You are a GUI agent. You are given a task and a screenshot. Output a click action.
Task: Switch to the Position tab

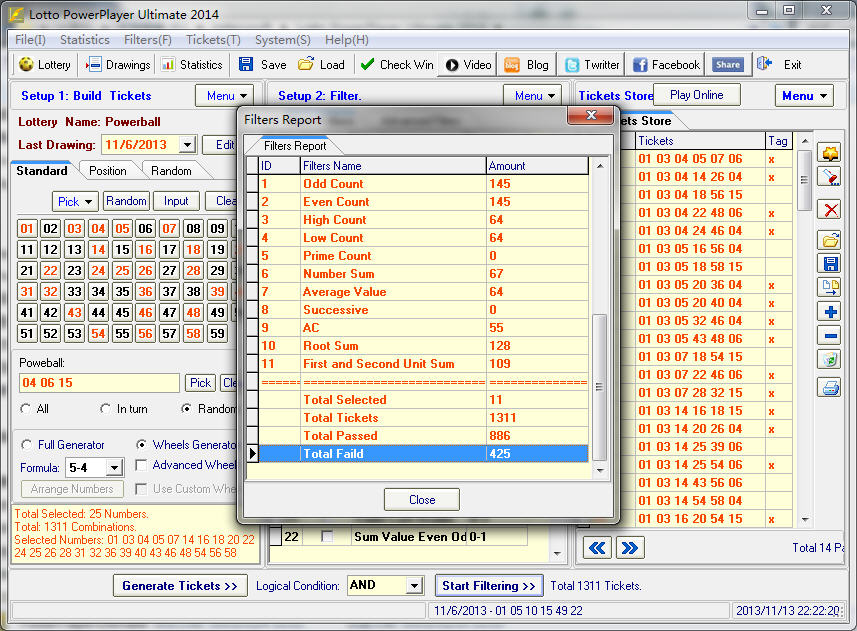(x=108, y=171)
